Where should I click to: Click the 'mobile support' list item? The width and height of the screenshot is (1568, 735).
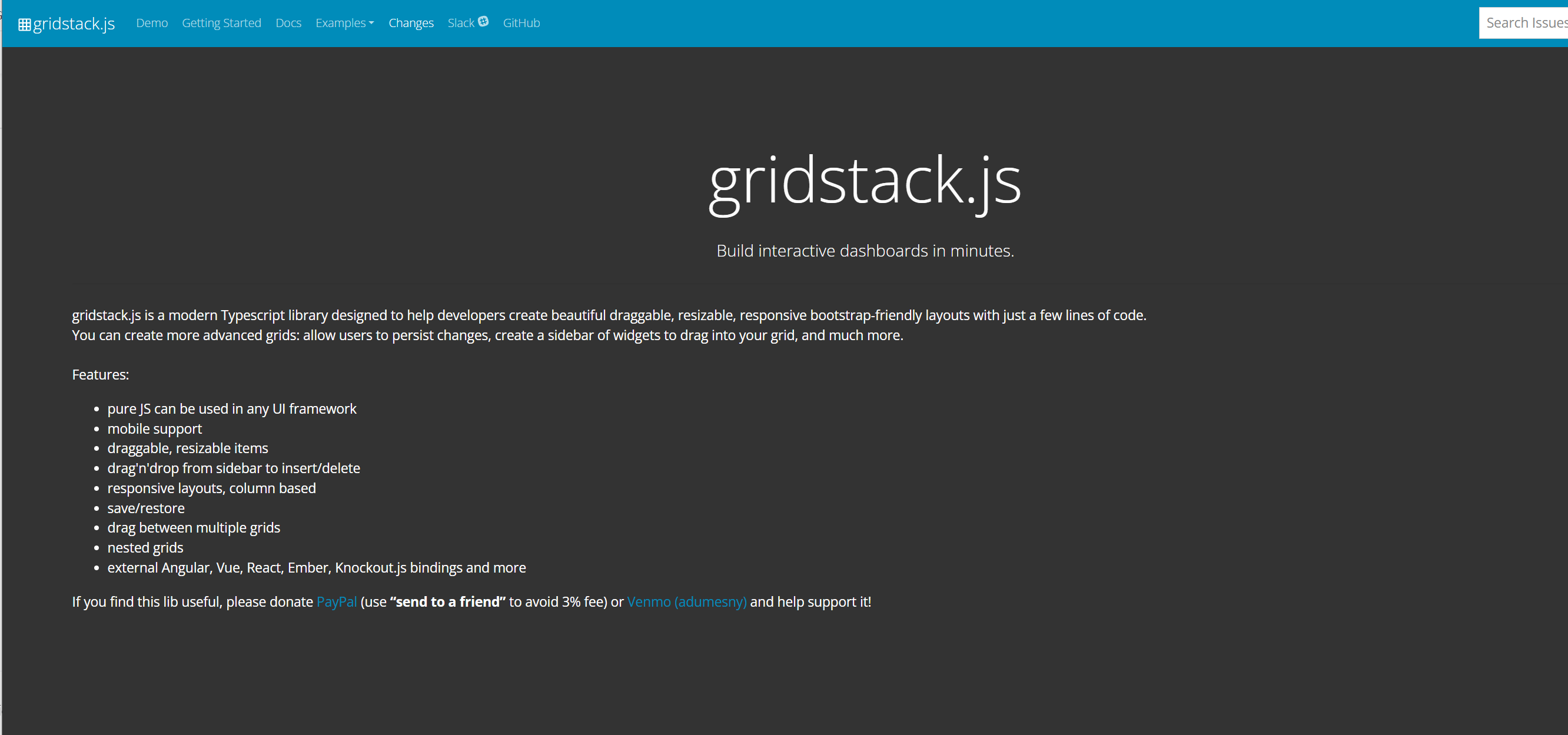tap(154, 429)
